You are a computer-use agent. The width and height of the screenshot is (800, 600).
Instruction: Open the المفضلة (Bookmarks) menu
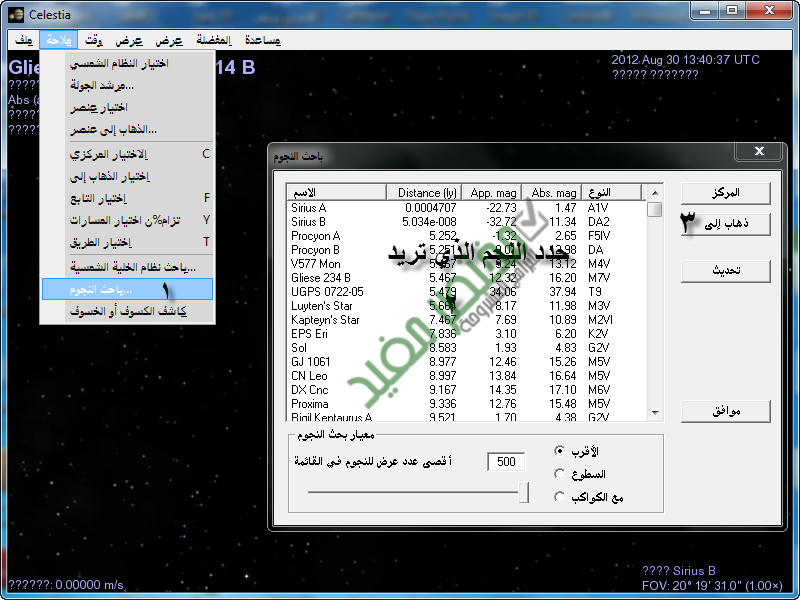[x=213, y=40]
